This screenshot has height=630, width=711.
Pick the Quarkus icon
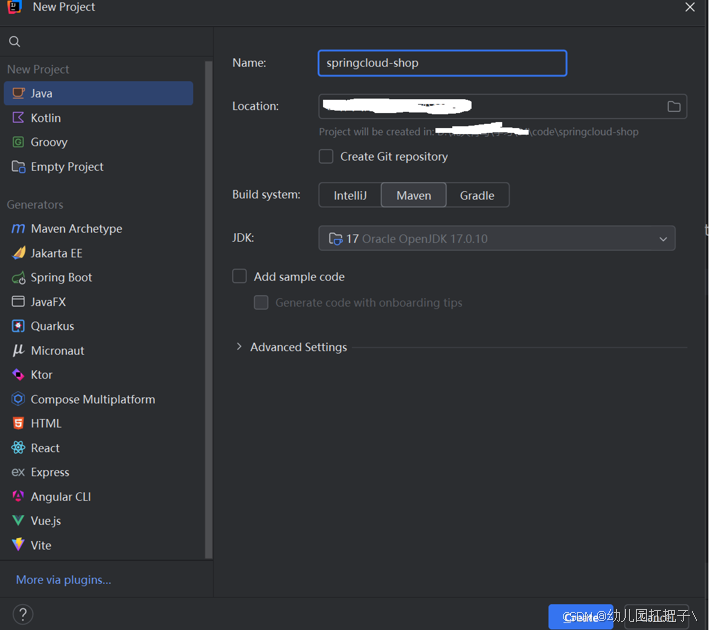pos(18,326)
